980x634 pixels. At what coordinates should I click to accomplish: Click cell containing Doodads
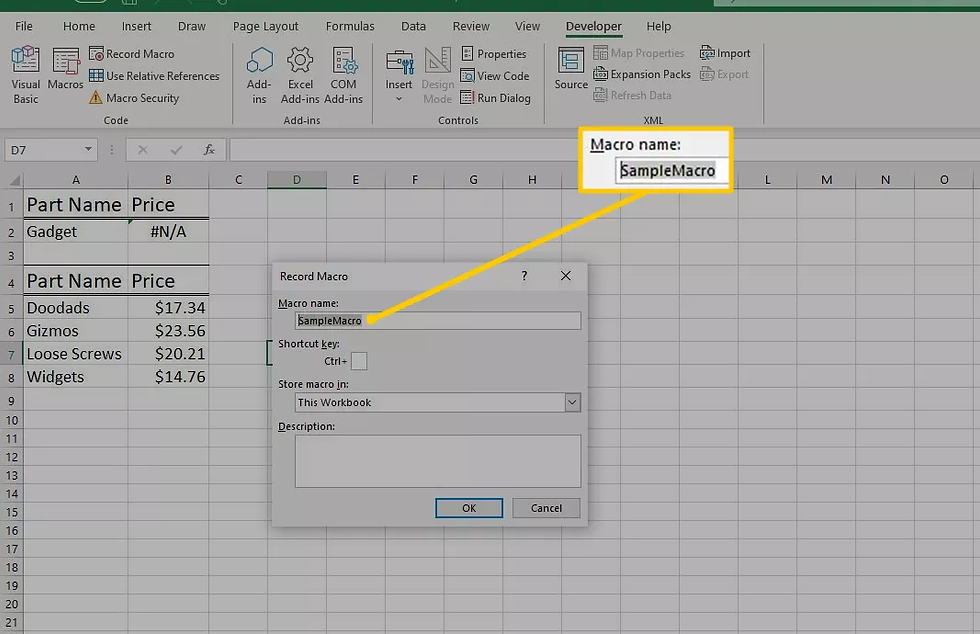click(76, 308)
